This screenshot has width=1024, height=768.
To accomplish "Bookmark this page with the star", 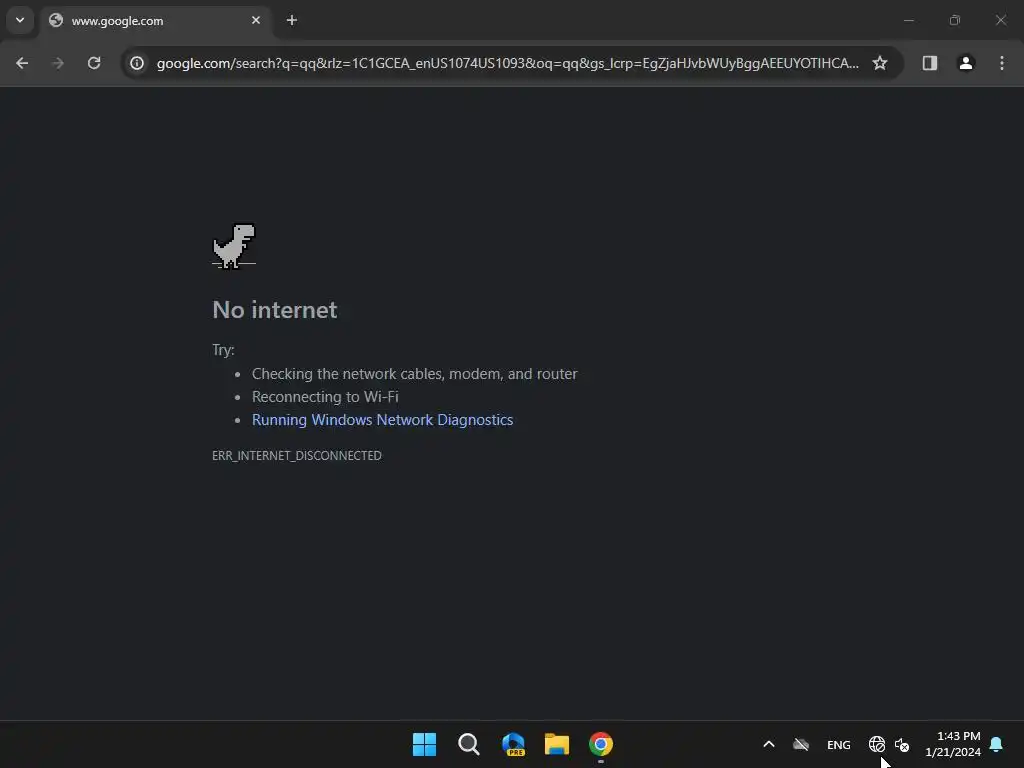I will [880, 63].
